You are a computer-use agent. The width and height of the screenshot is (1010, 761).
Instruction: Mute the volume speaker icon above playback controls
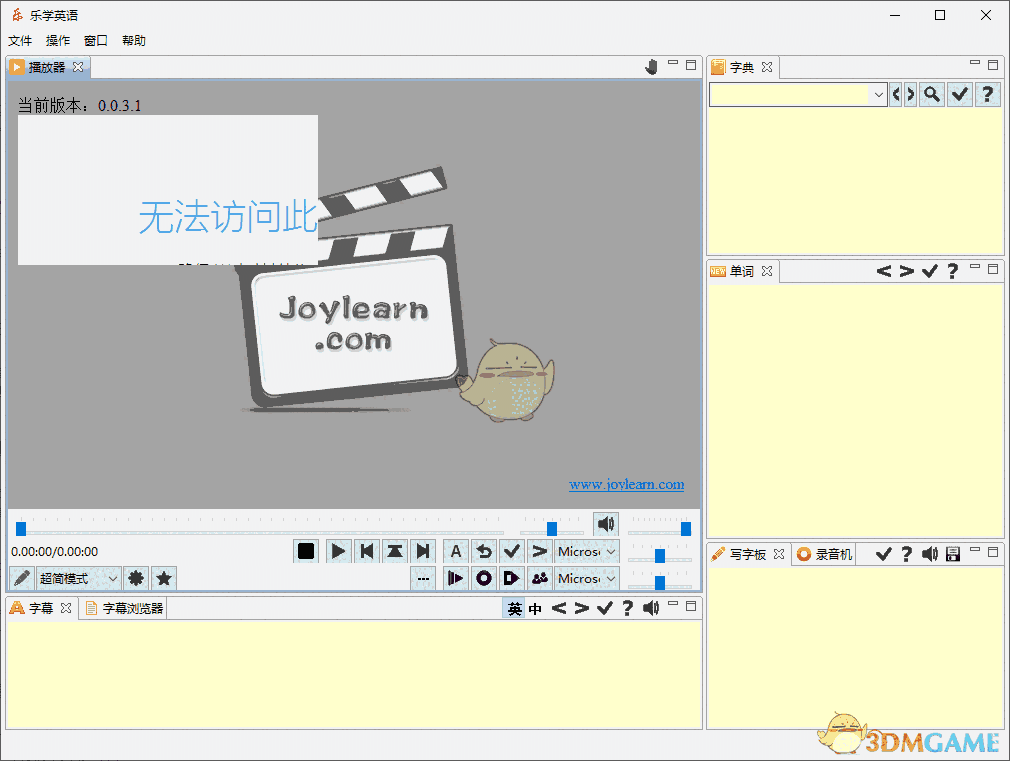(606, 523)
